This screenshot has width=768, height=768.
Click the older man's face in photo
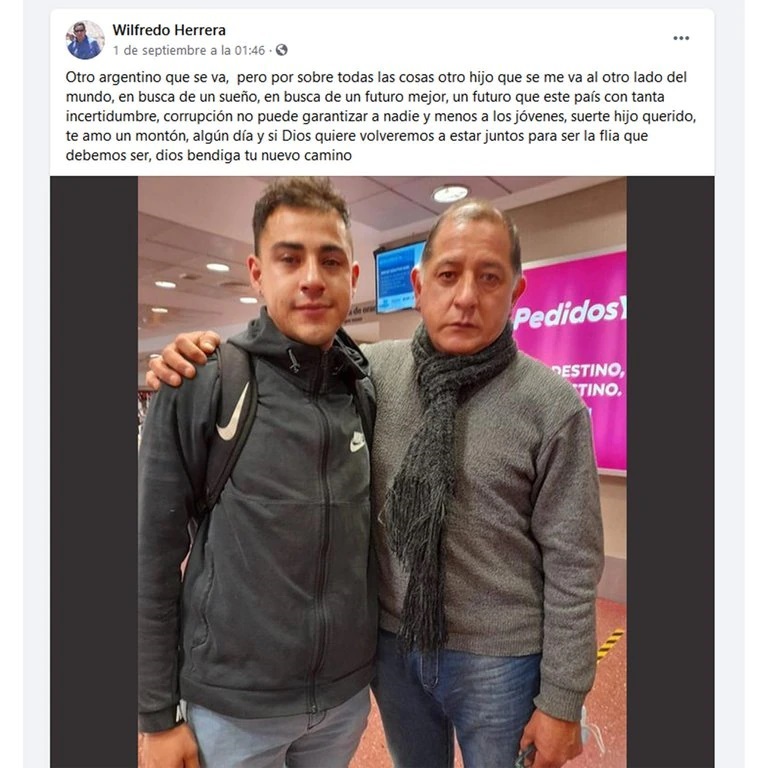[467, 284]
